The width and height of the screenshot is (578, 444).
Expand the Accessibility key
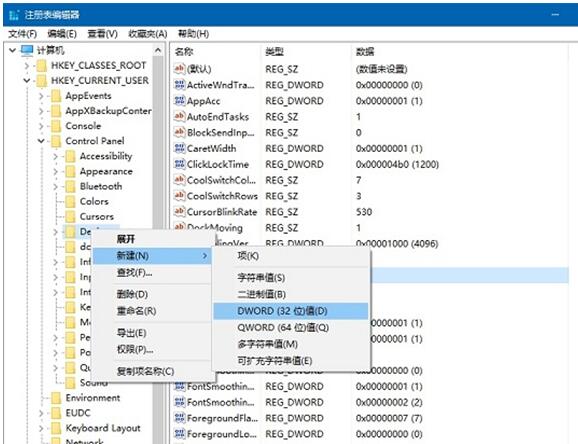(x=56, y=156)
